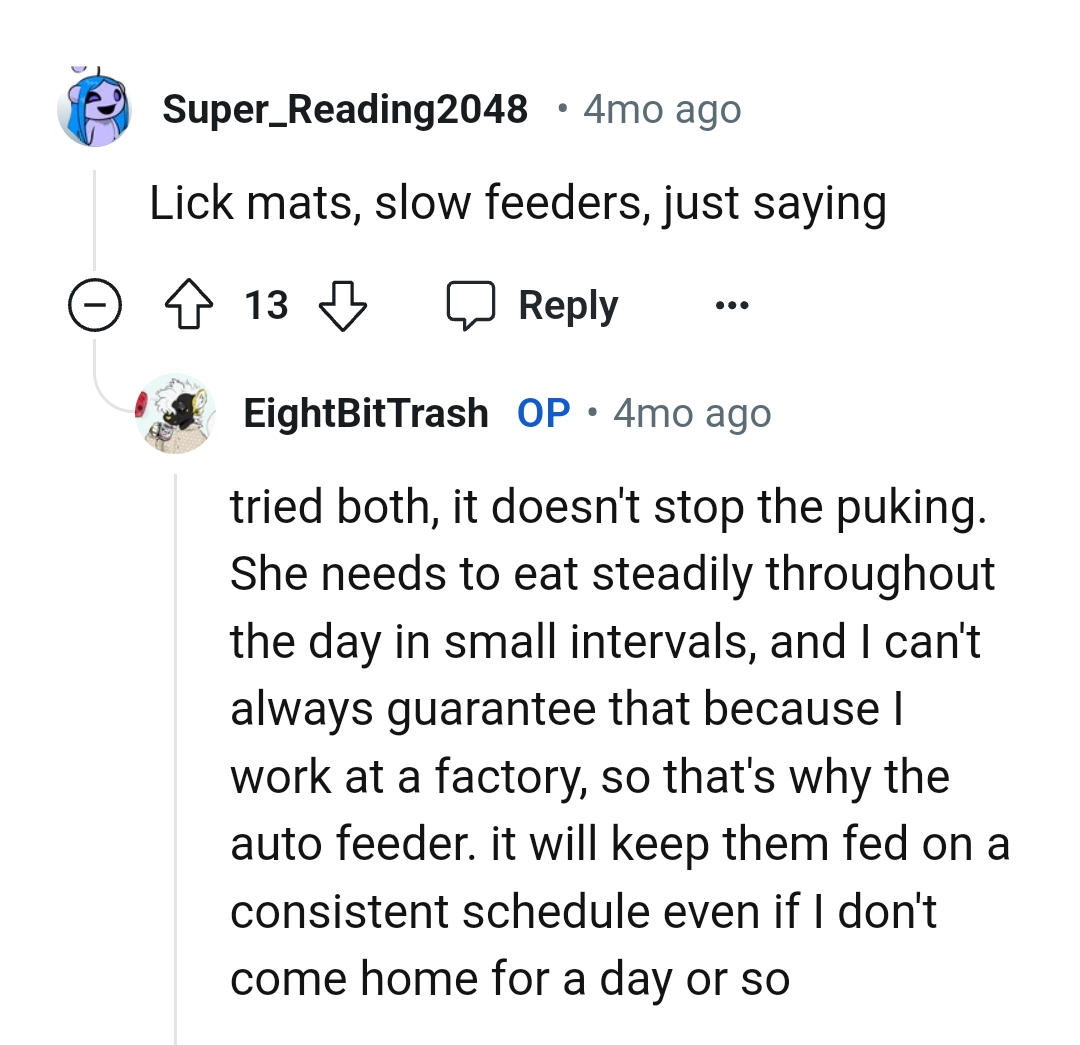Collapse the comment thread with minus button
Screen dimensions: 1080x1045
pos(95,306)
